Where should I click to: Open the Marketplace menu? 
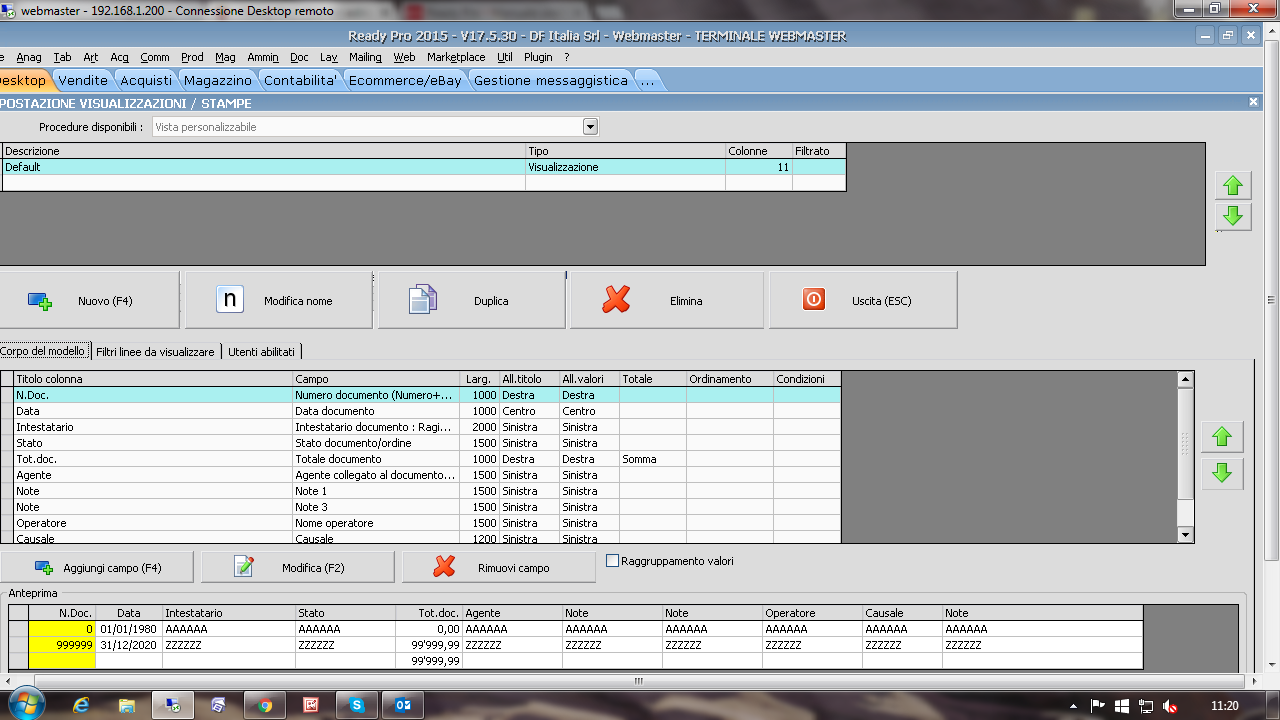(x=456, y=57)
